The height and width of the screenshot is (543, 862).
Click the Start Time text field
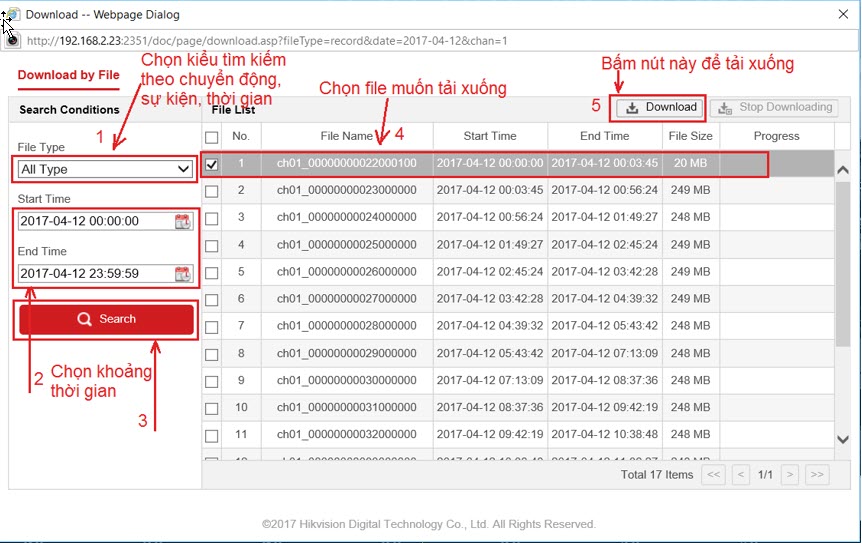click(x=94, y=221)
